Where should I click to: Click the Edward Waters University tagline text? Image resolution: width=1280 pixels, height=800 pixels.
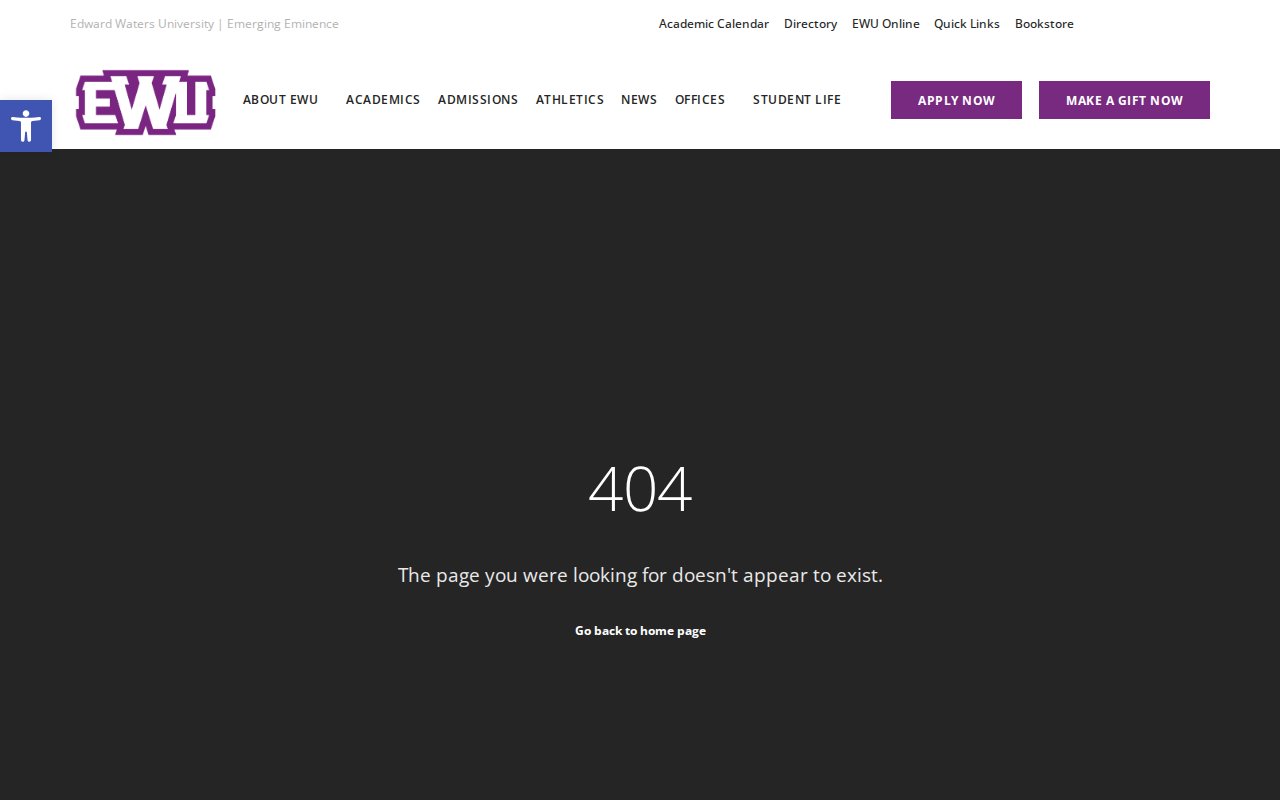(x=204, y=24)
